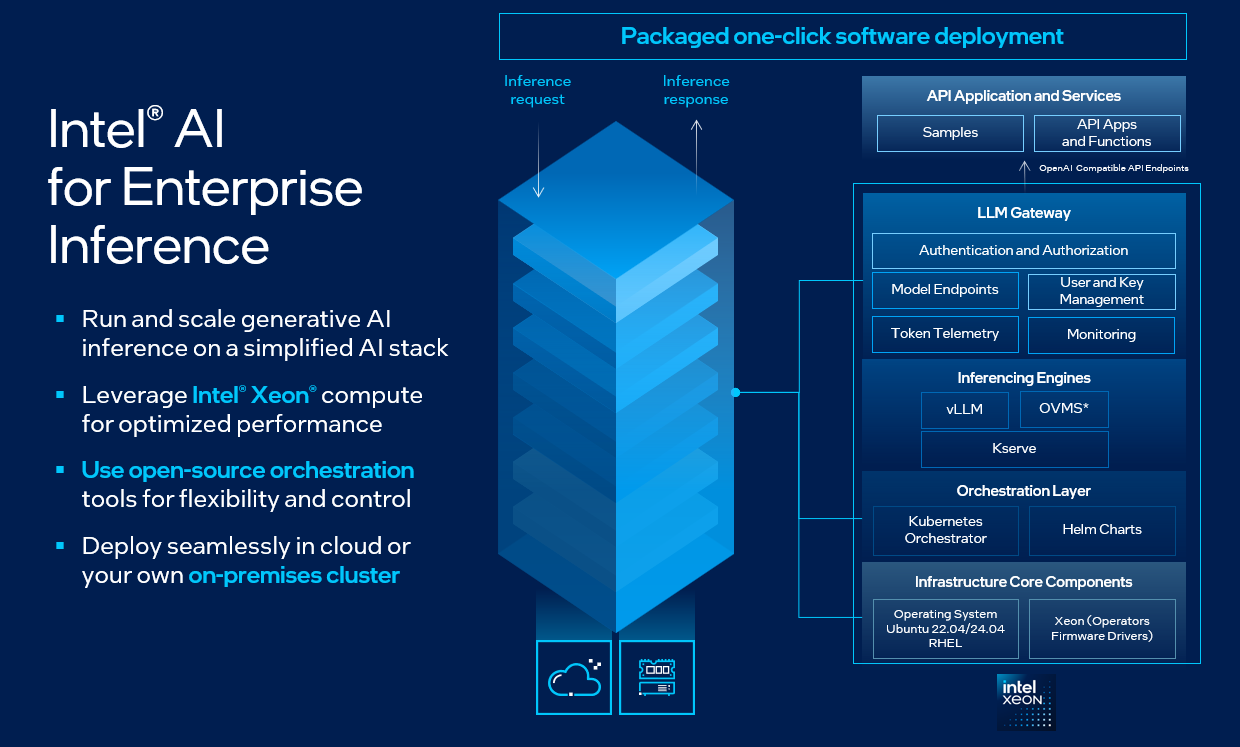The height and width of the screenshot is (747, 1240).
Task: Click the Infrastructure Core Components heading
Action: [1023, 582]
